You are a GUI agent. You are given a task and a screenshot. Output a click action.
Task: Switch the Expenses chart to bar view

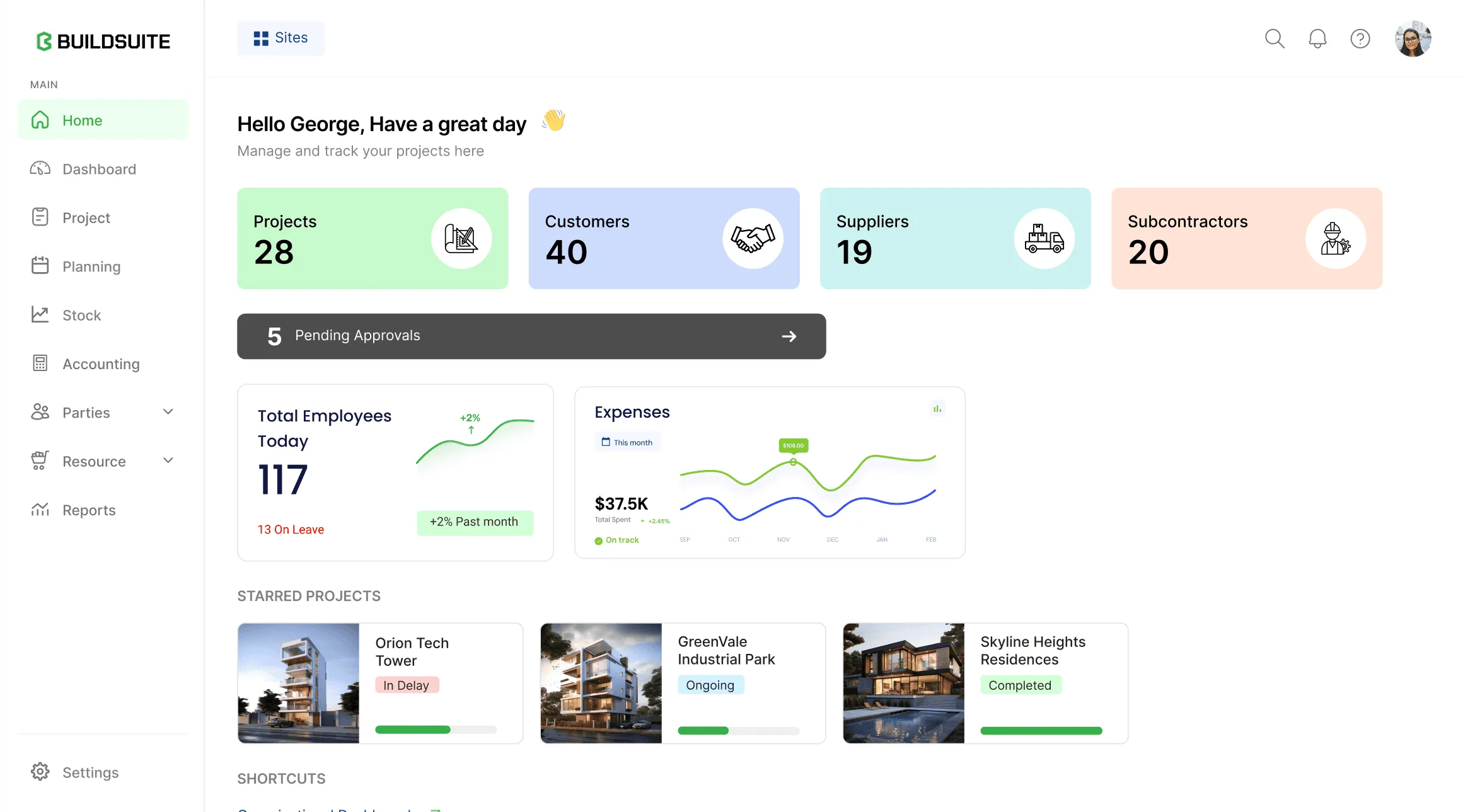[x=937, y=409]
